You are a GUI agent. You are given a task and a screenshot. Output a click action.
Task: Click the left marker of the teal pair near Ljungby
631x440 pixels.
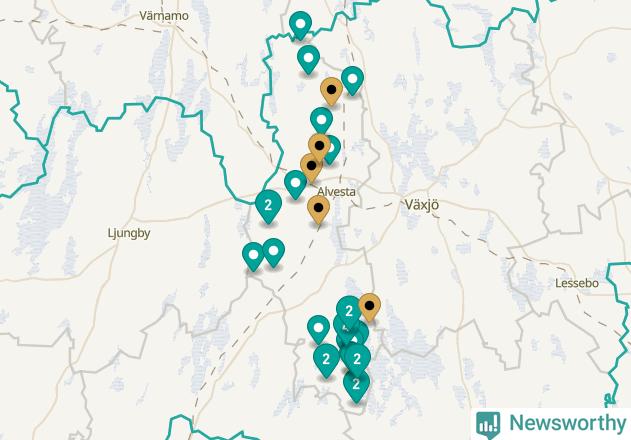point(254,256)
